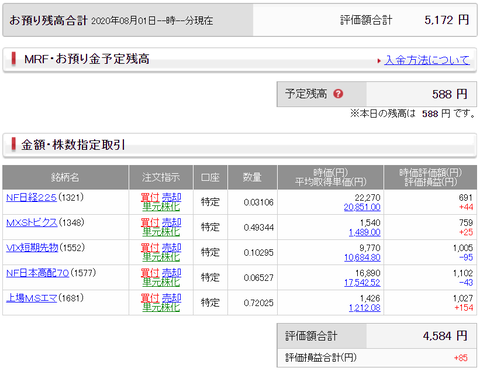The height and width of the screenshot is (371, 480).
Task: Select market price 22,270
Action: (367, 198)
